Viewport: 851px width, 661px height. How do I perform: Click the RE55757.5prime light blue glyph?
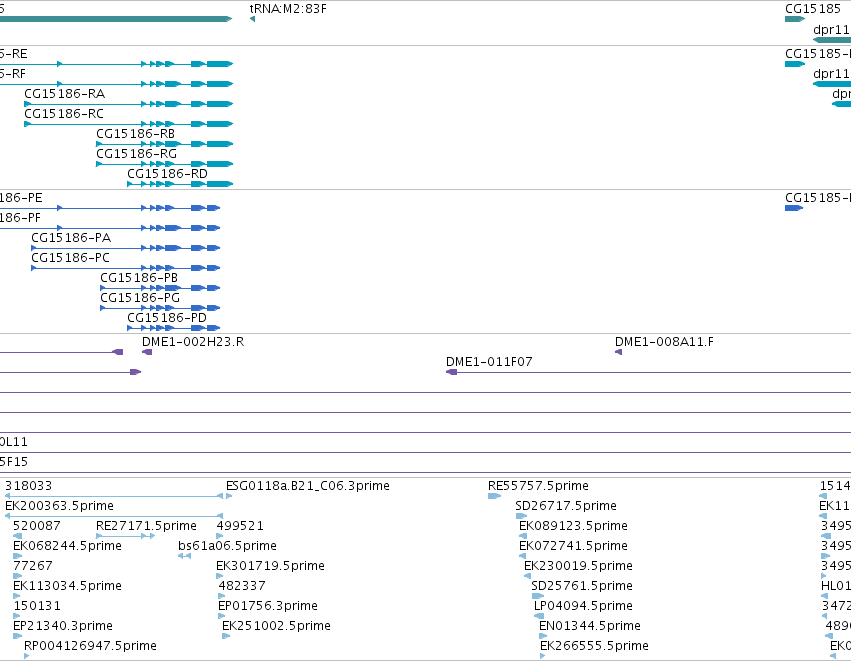click(494, 496)
